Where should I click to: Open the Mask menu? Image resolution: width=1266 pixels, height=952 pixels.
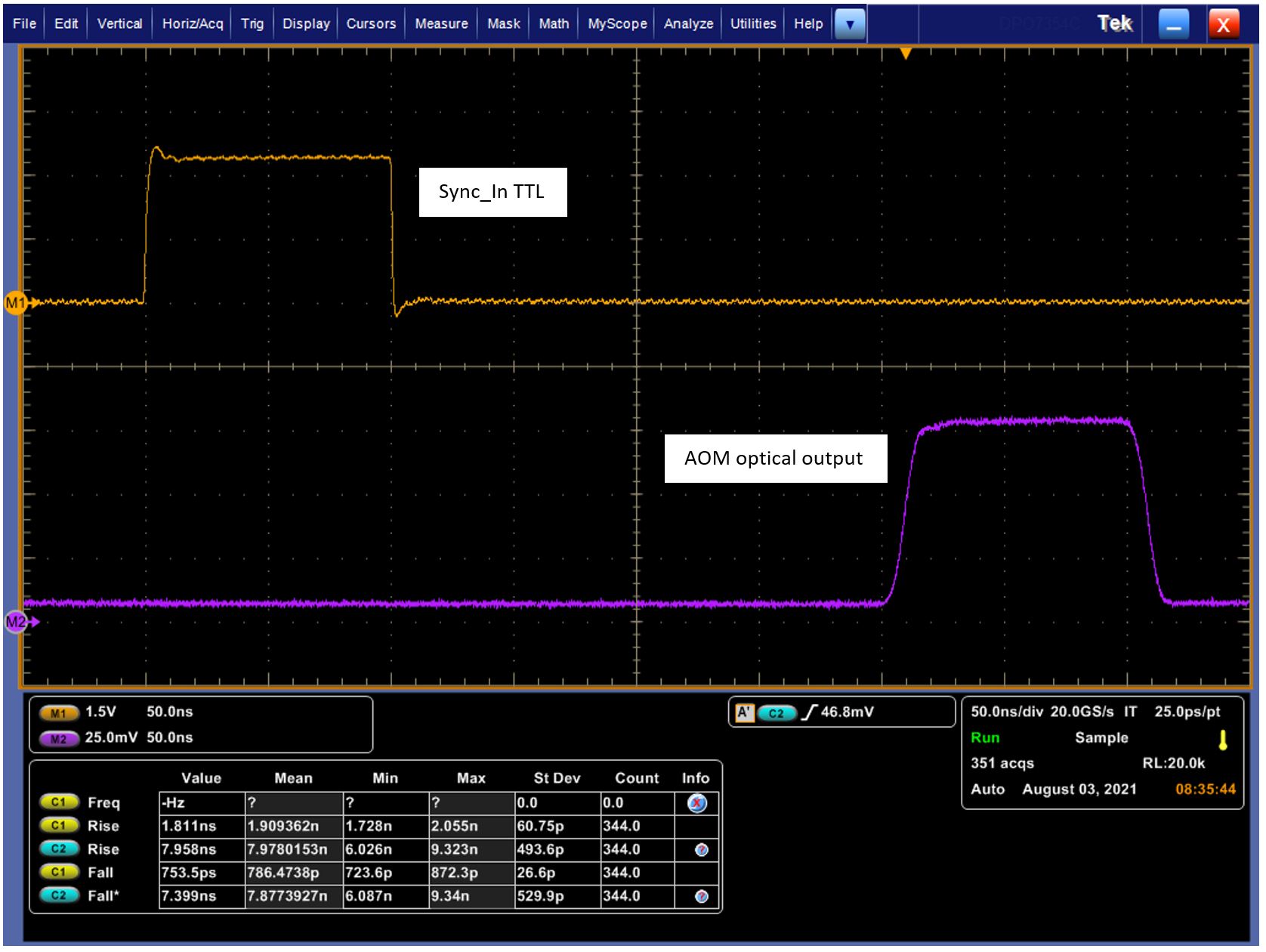503,23
